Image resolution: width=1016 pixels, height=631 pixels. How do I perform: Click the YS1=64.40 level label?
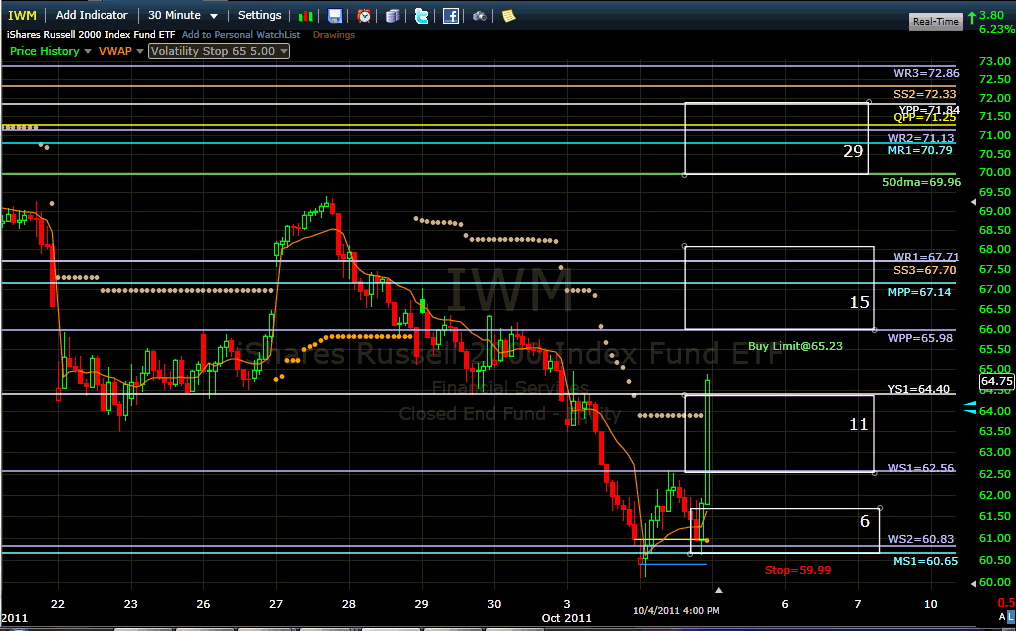(x=919, y=389)
